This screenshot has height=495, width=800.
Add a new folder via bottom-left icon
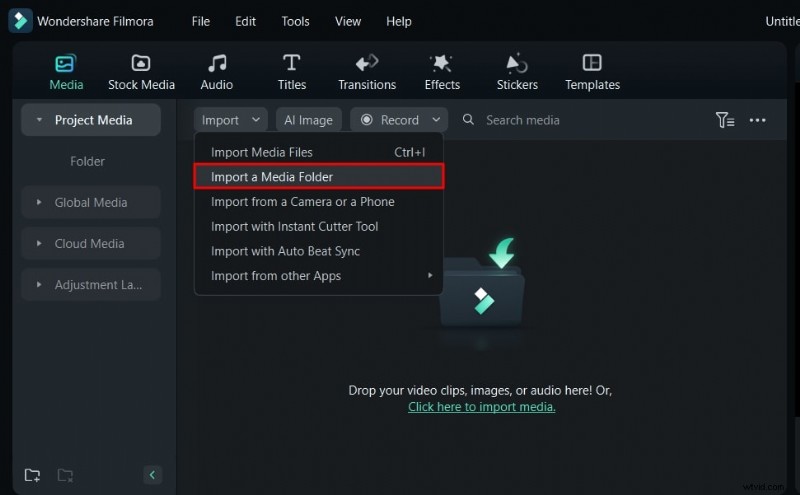point(33,475)
